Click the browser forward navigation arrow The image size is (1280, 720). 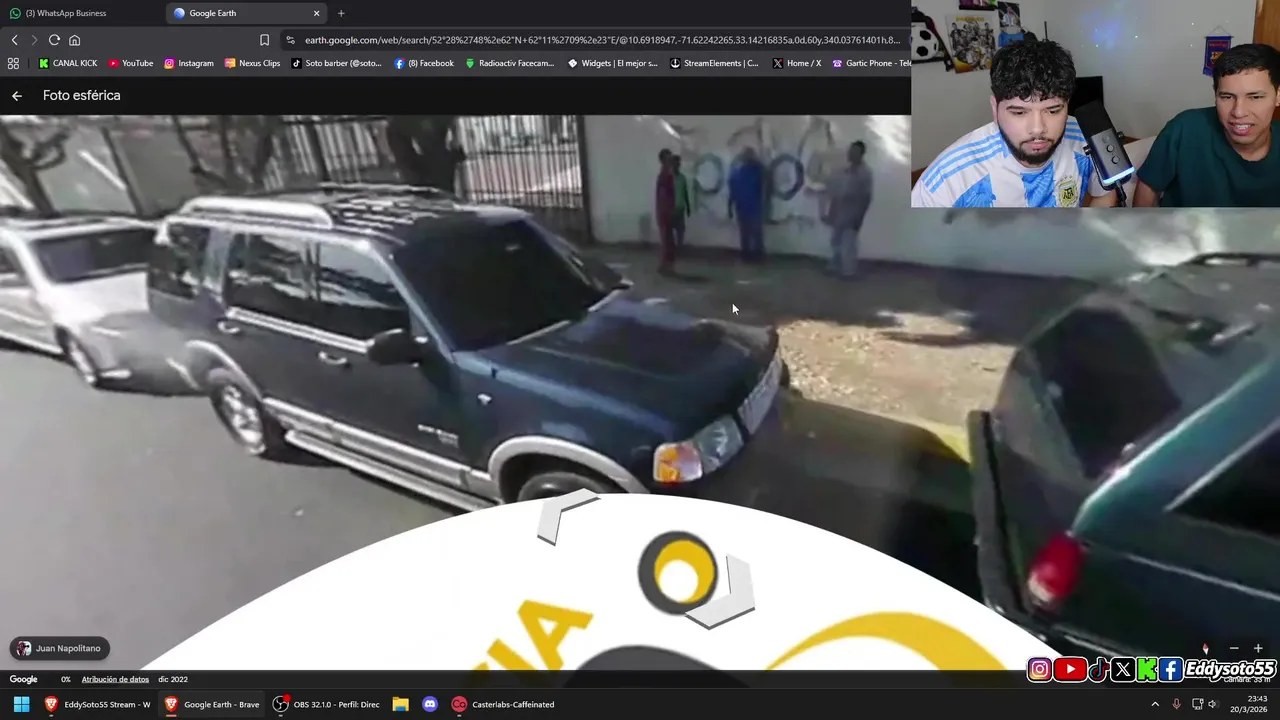coord(33,40)
